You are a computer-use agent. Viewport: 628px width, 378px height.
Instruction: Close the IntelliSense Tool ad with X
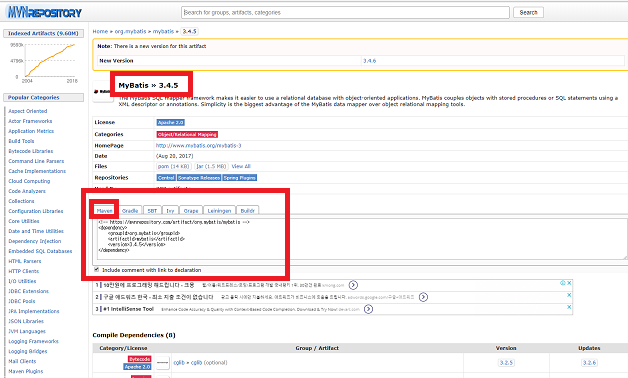[x=569, y=307]
